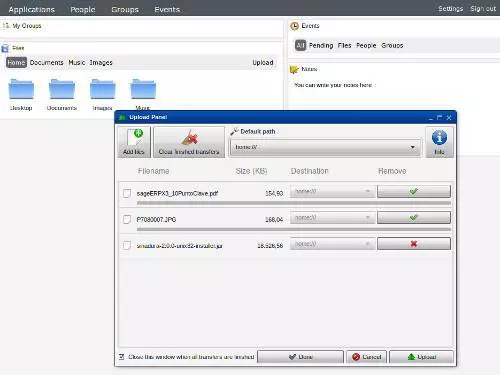Image resolution: width=500 pixels, height=375 pixels.
Task: Click the Upload Panel title icon
Action: pyautogui.click(x=122, y=117)
